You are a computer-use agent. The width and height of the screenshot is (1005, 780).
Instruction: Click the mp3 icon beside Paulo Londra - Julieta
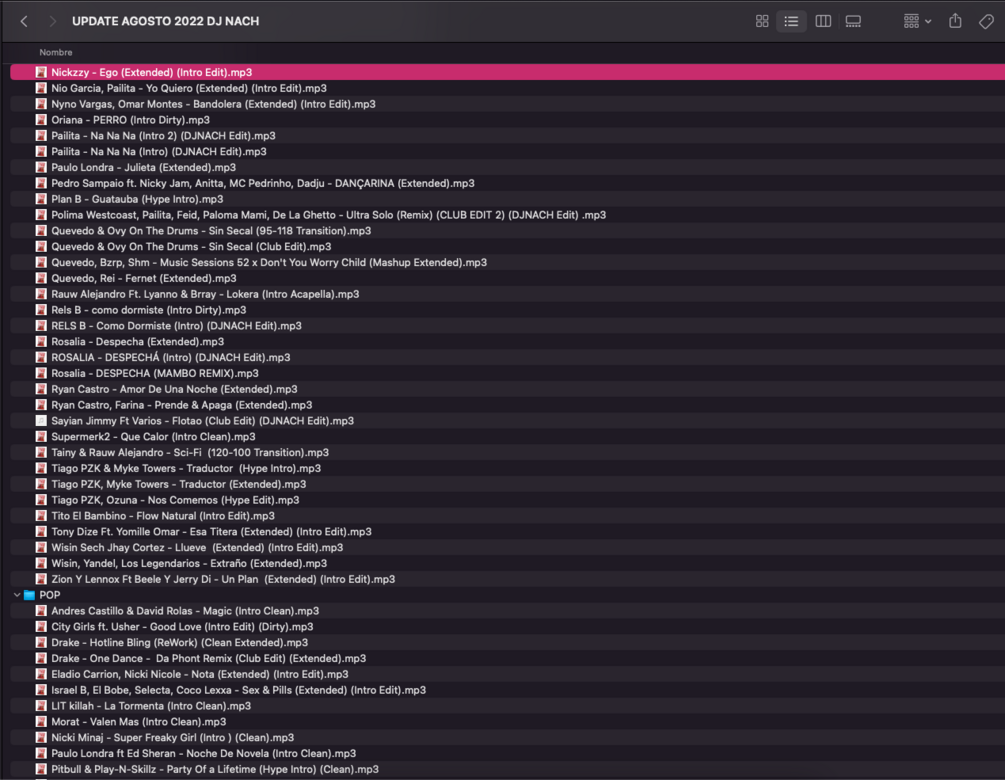tap(41, 167)
